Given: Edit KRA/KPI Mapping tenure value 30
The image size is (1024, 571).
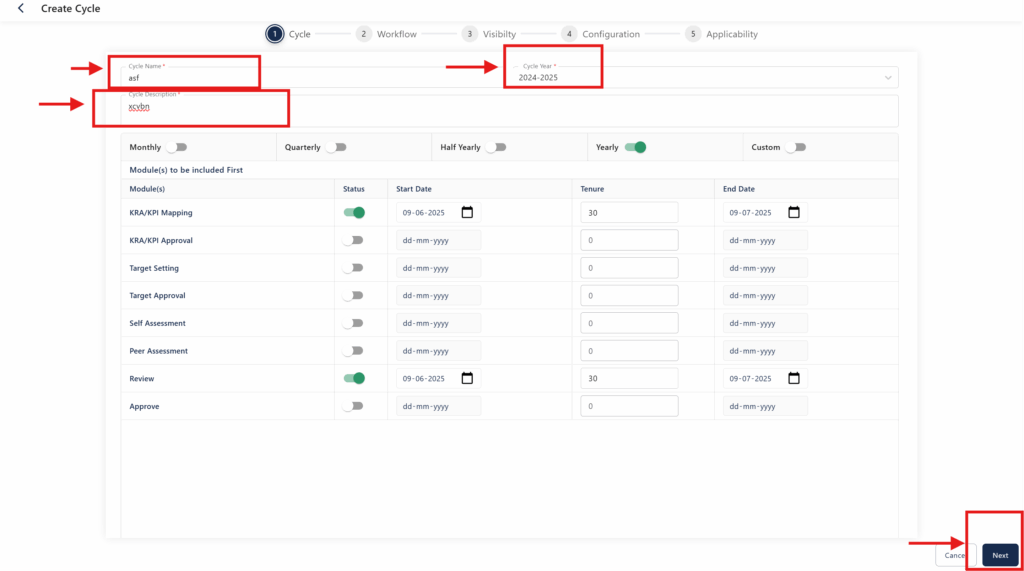Looking at the screenshot, I should pyautogui.click(x=629, y=212).
